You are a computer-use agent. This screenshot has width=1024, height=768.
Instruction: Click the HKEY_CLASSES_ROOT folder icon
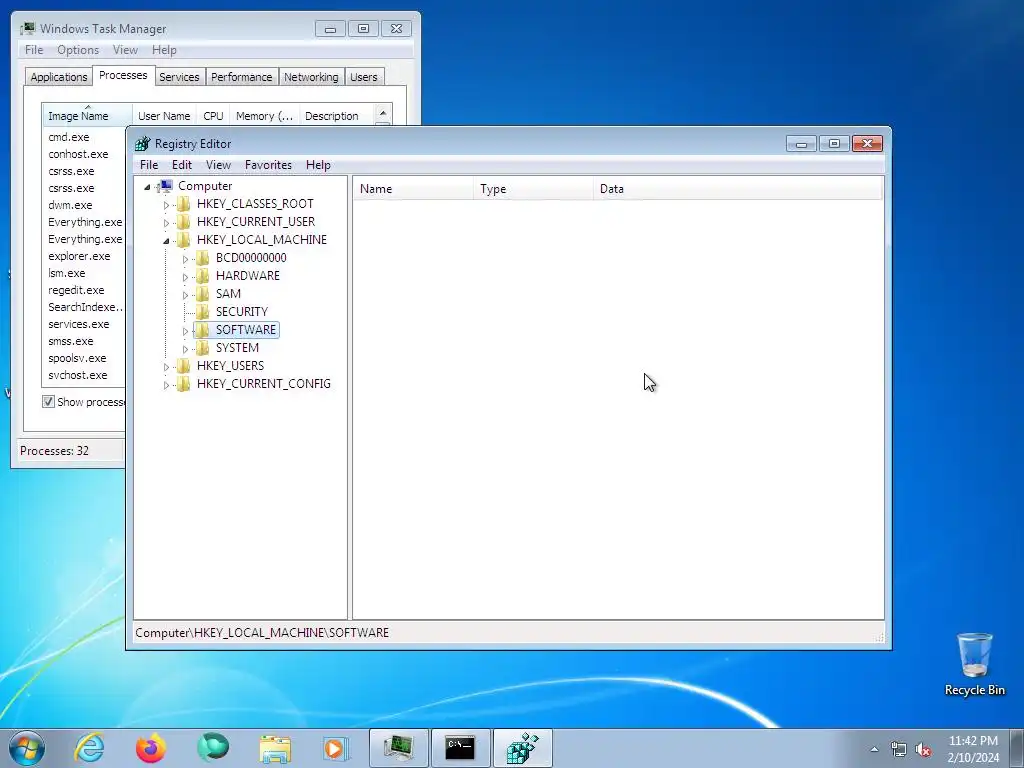(x=184, y=204)
